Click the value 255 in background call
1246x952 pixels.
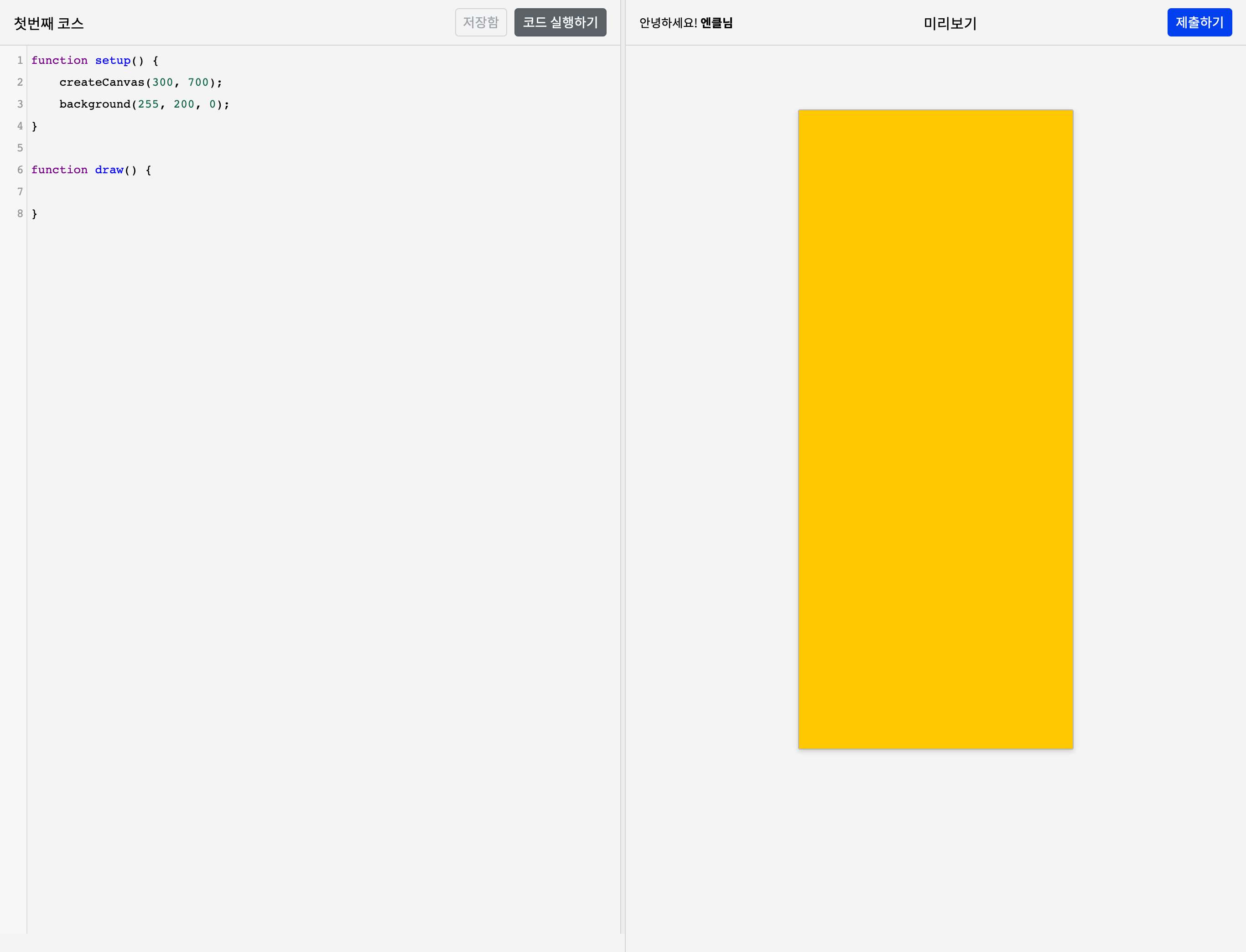pos(148,104)
